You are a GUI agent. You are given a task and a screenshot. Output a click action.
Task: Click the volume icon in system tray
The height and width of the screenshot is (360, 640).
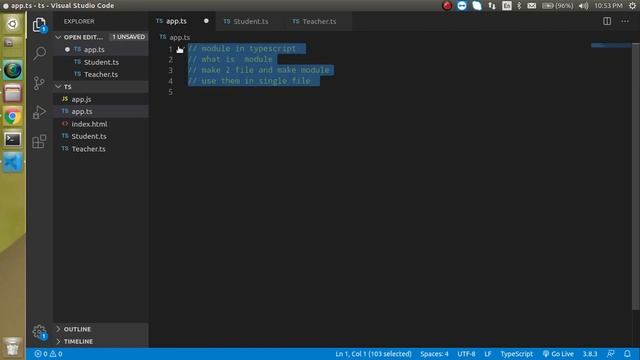pos(583,6)
